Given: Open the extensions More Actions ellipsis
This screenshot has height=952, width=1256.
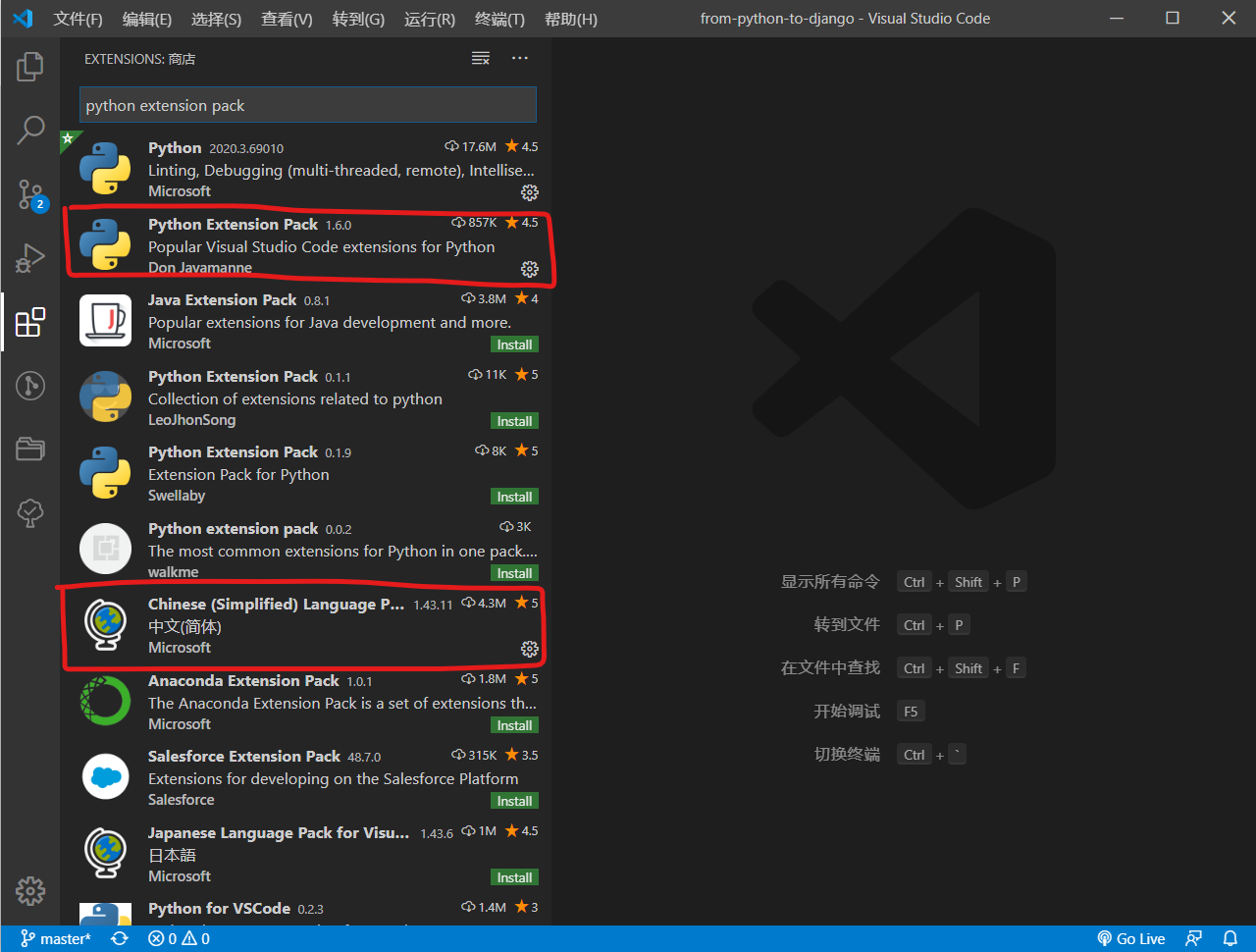Looking at the screenshot, I should (520, 59).
